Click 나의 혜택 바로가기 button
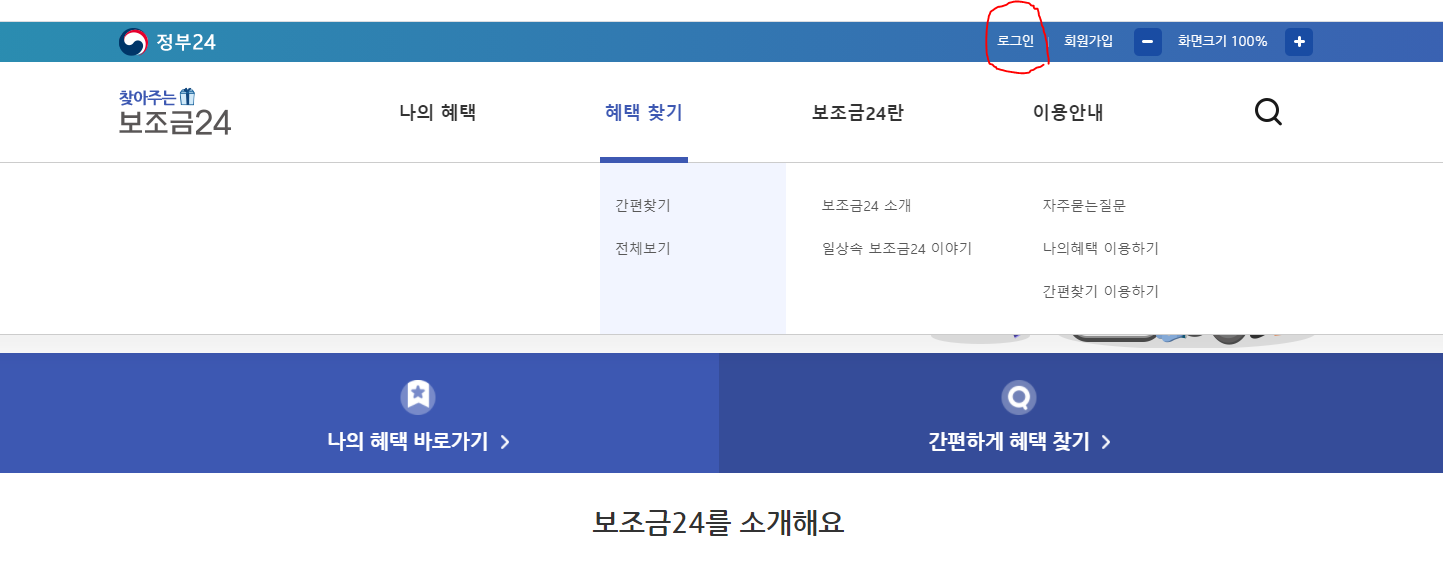Screen dimensions: 1443x572 point(418,441)
